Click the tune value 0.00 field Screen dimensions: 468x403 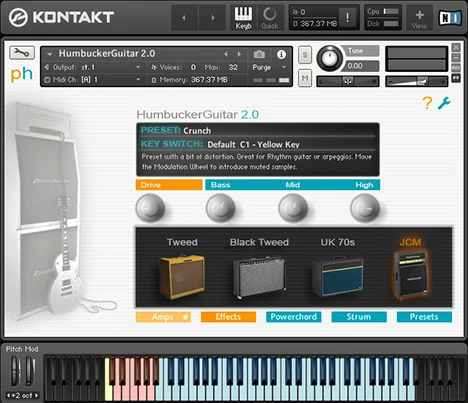pyautogui.click(x=361, y=66)
